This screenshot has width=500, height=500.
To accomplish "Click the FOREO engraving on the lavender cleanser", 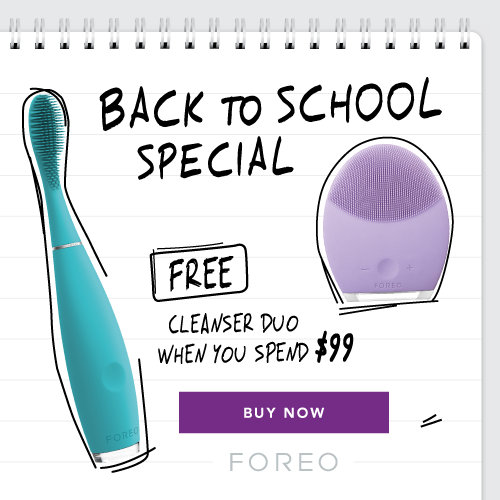I will (388, 285).
